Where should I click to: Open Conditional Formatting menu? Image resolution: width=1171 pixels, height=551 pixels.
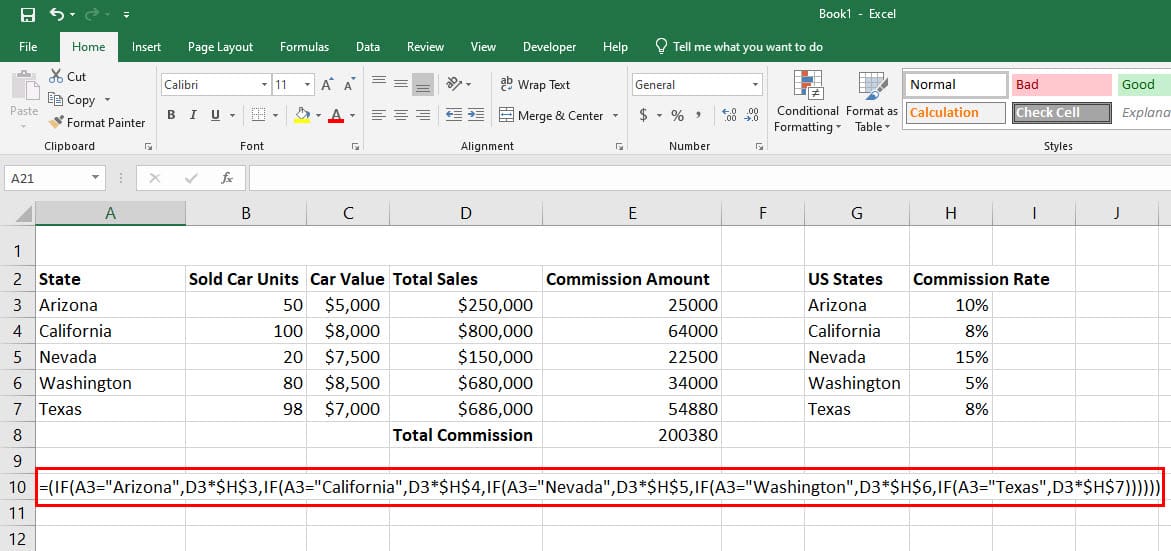(x=807, y=102)
